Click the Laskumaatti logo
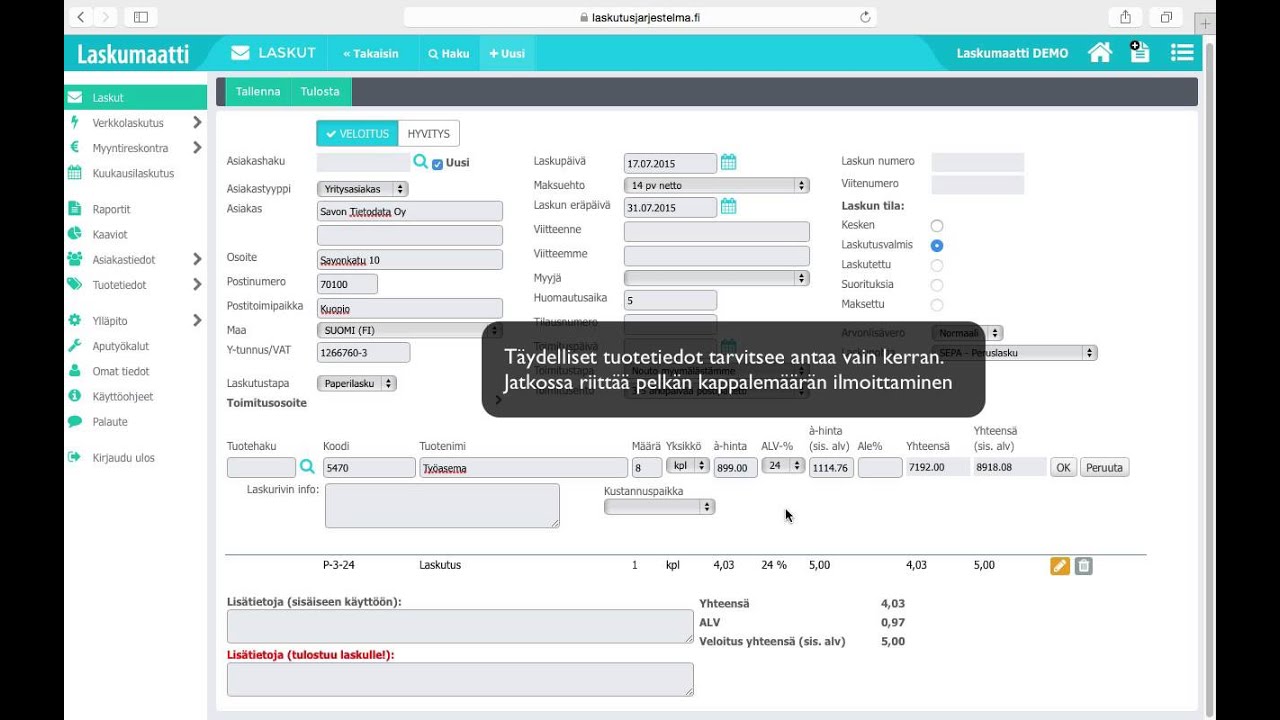Image resolution: width=1280 pixels, height=720 pixels. pyautogui.click(x=133, y=54)
